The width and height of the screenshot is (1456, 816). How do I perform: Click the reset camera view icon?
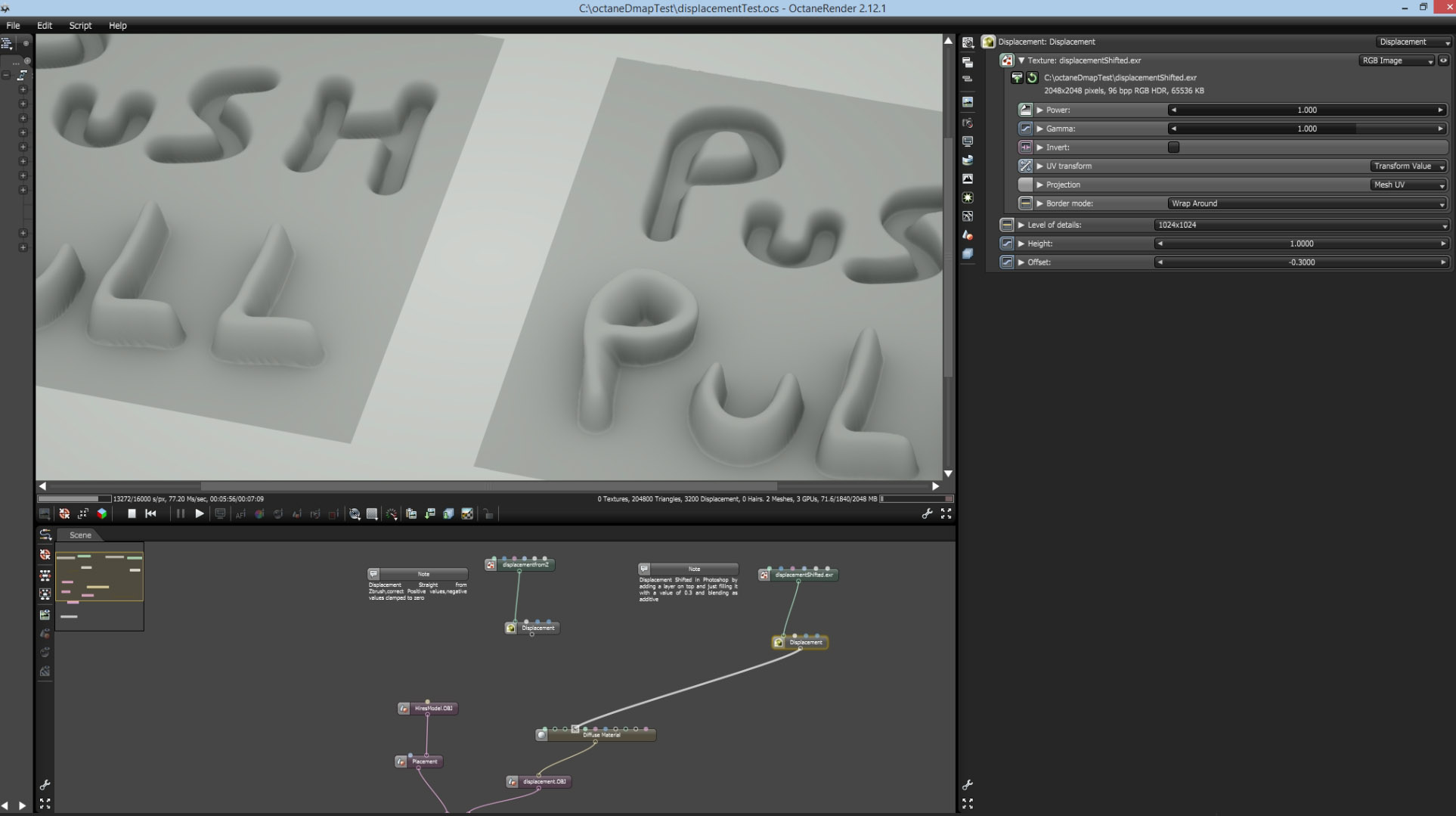pos(83,513)
